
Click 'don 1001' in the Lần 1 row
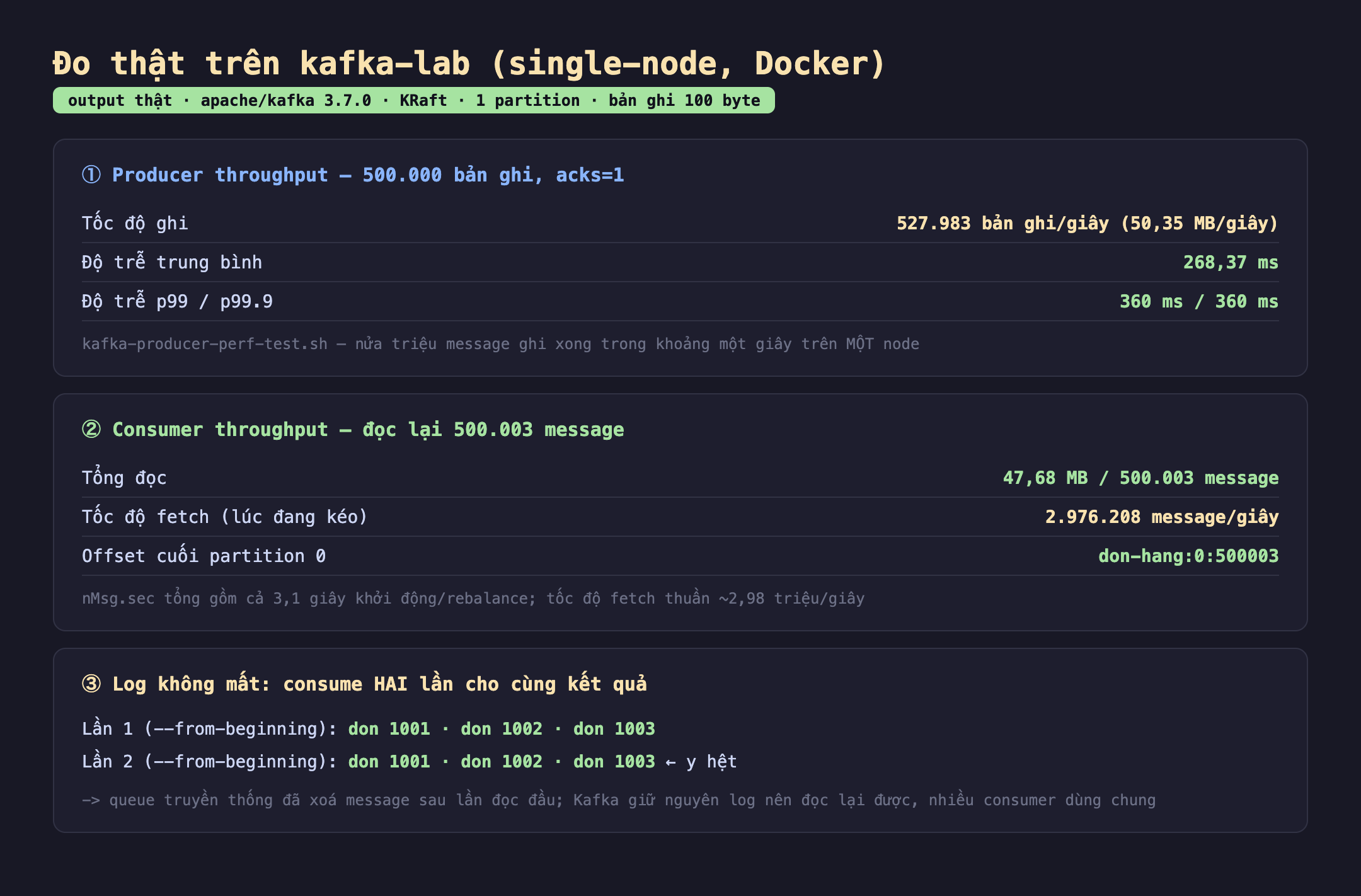[389, 728]
